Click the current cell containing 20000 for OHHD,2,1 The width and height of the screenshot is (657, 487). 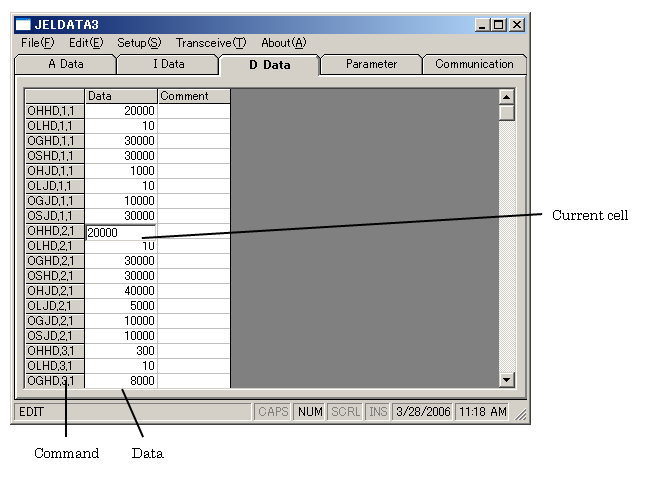121,232
